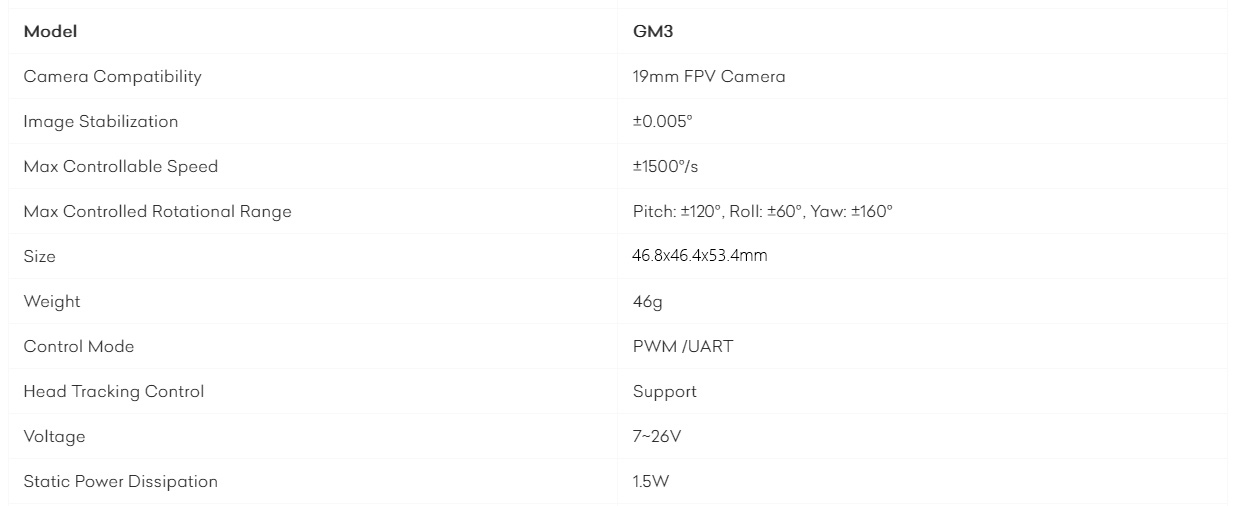Select the Support value text
This screenshot has width=1250, height=506.
665,392
